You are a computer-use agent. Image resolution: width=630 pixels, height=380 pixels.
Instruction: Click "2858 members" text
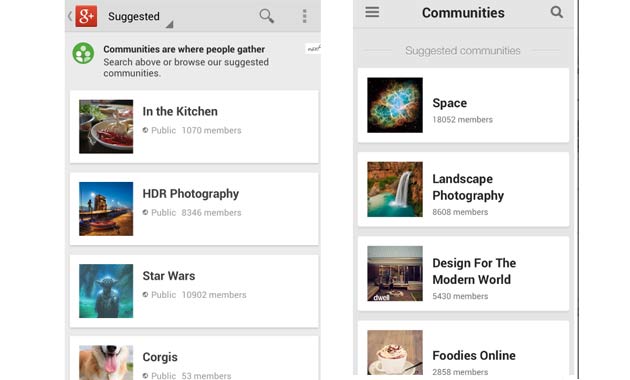pyautogui.click(x=460, y=372)
